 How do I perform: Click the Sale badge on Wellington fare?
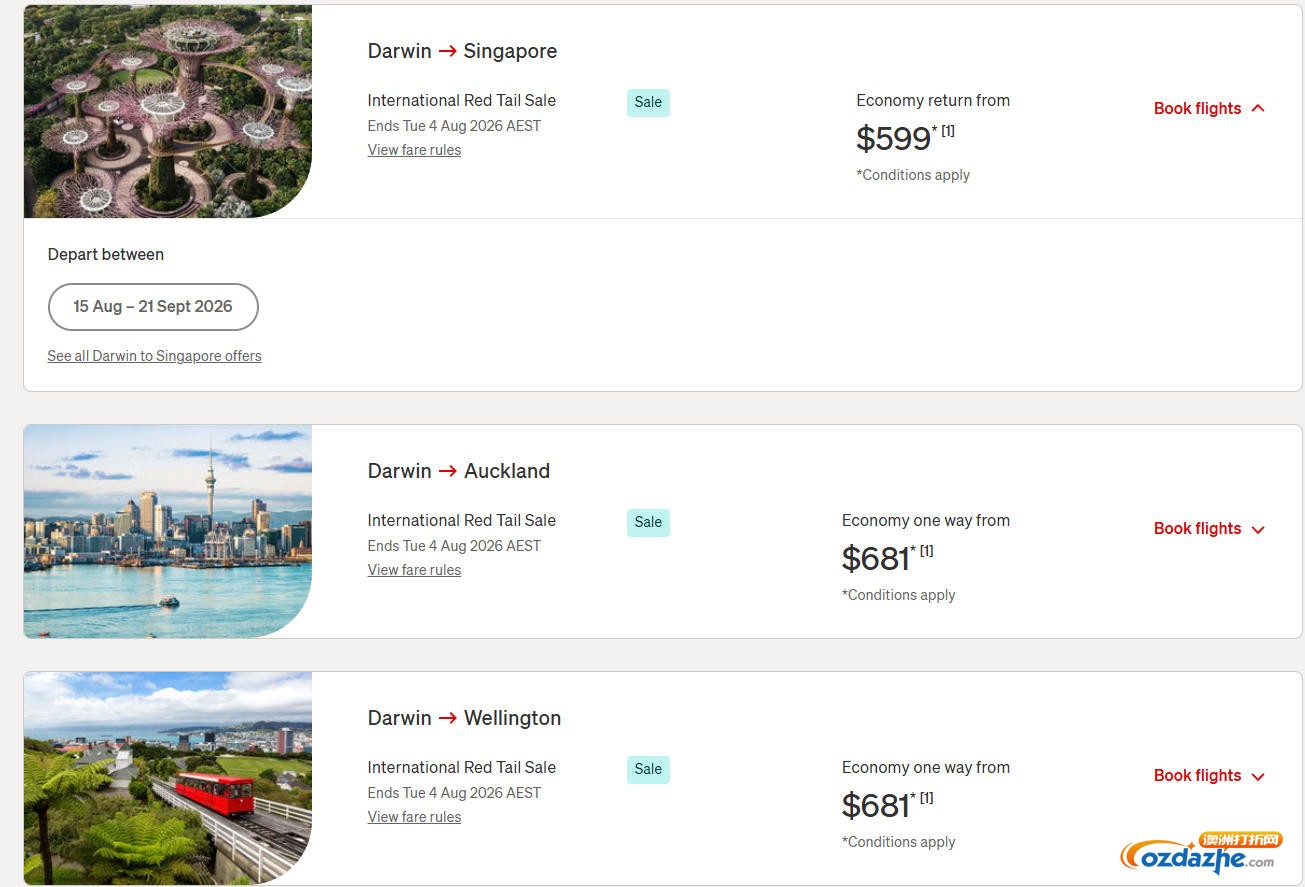tap(648, 769)
